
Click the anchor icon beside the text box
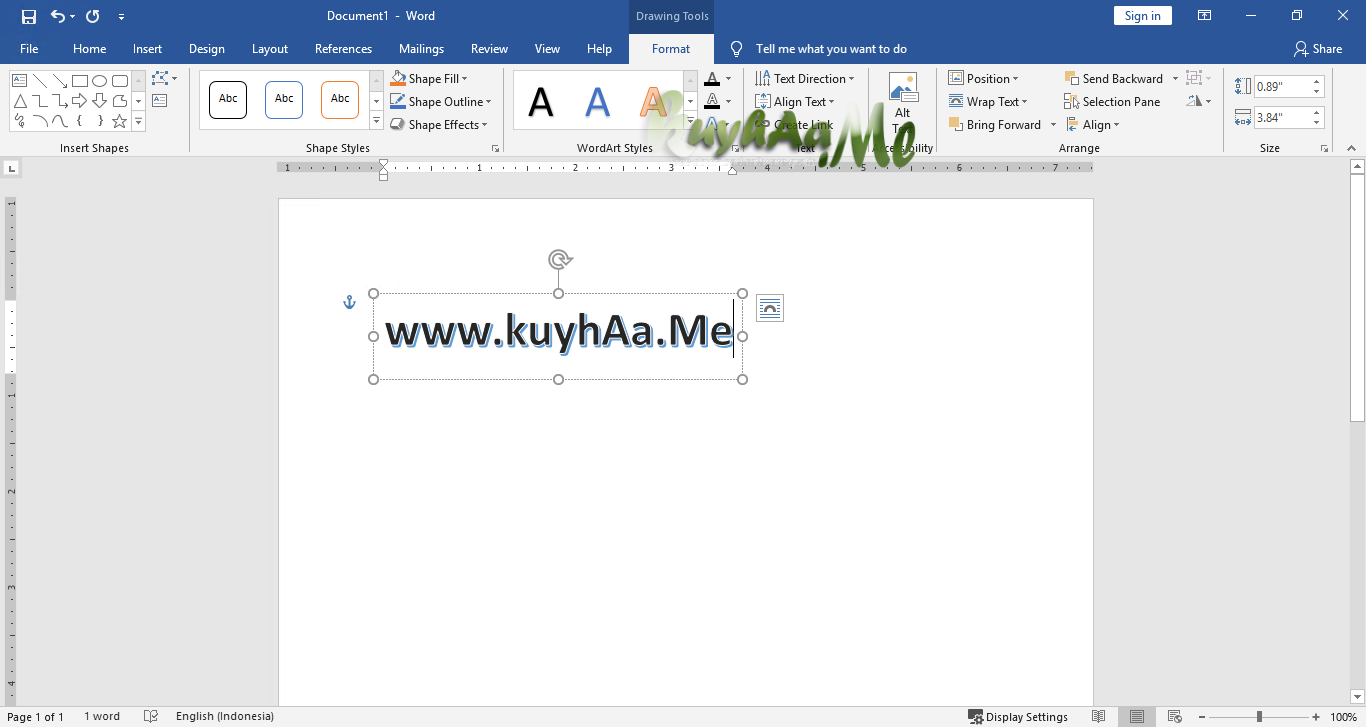[x=349, y=300]
